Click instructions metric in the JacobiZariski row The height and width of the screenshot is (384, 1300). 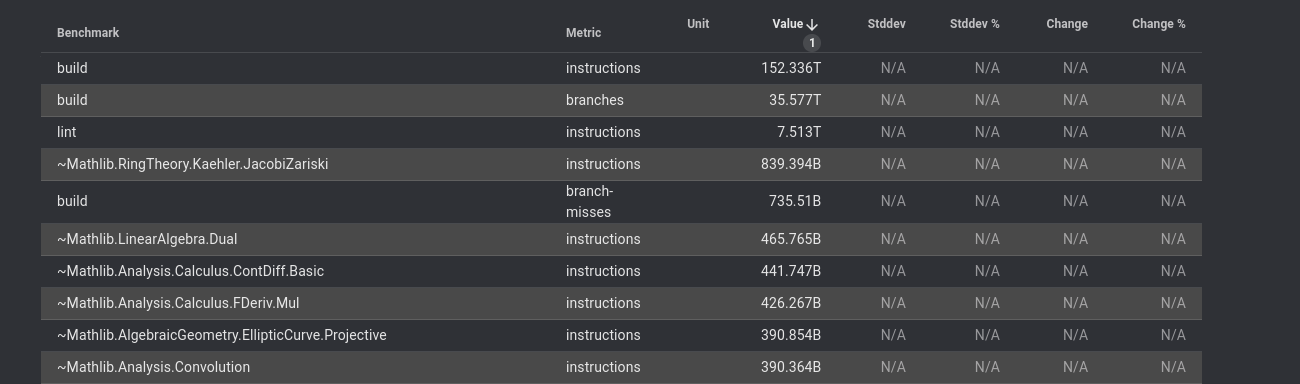(603, 164)
